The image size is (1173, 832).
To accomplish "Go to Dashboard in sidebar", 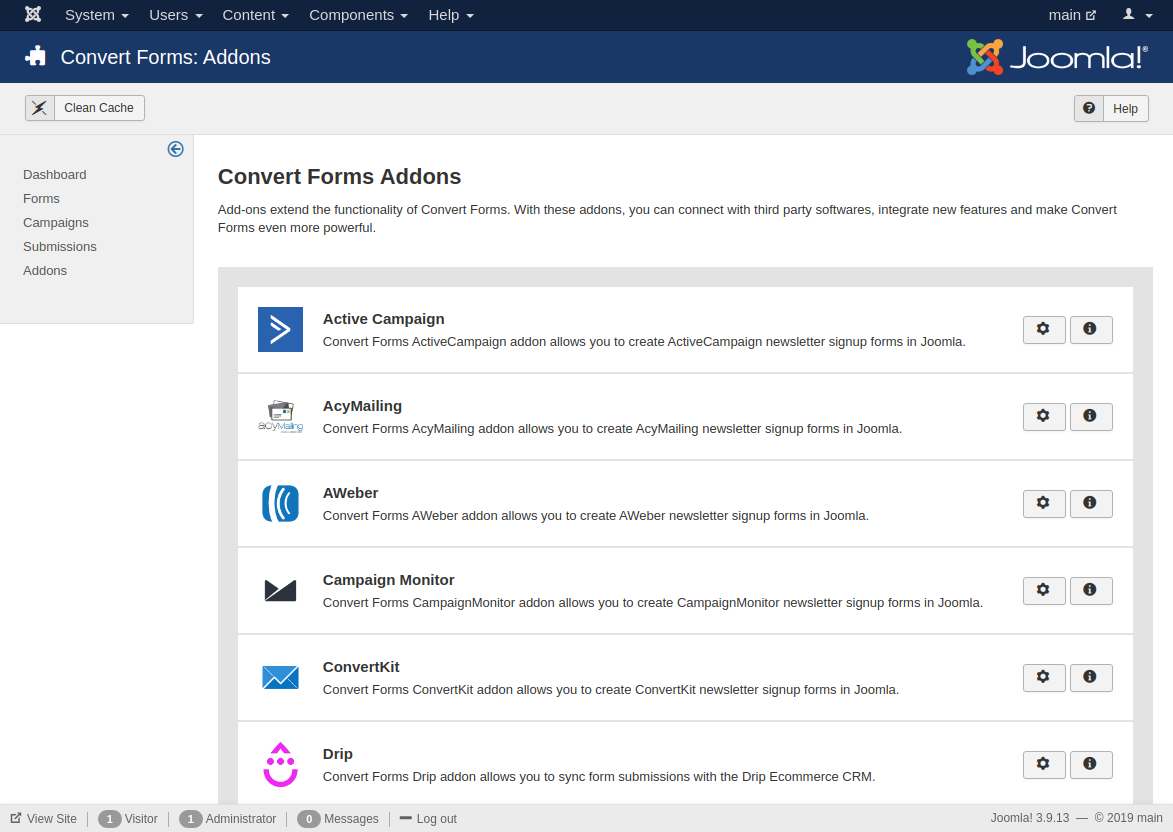I will click(55, 174).
